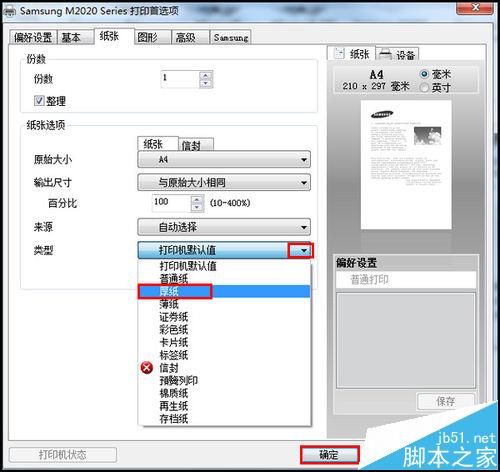Screen dimensions: 500x472
Task: Choose 存档纸 from the type list
Action: click(224, 419)
